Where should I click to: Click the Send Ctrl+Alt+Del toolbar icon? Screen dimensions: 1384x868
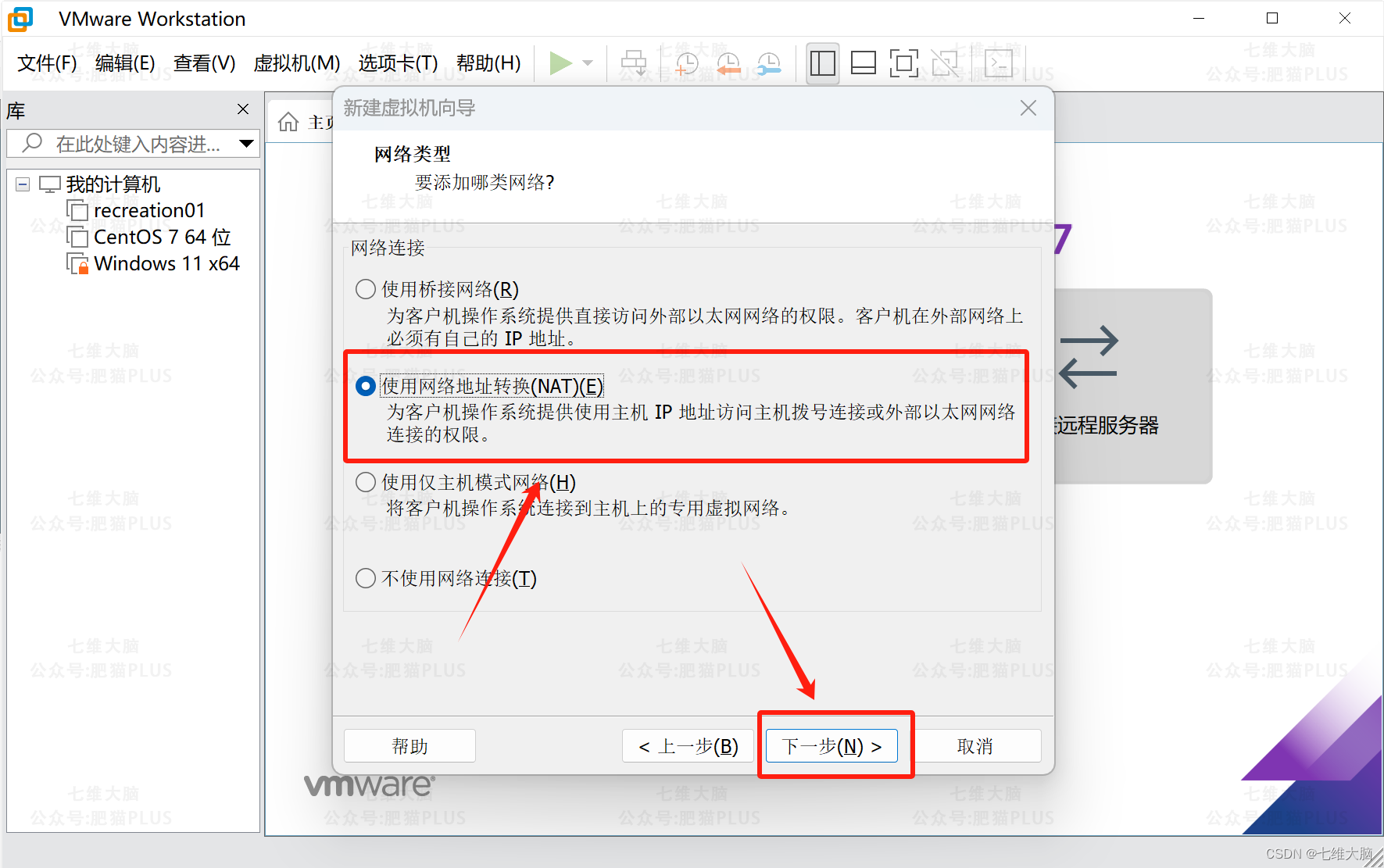(x=634, y=63)
